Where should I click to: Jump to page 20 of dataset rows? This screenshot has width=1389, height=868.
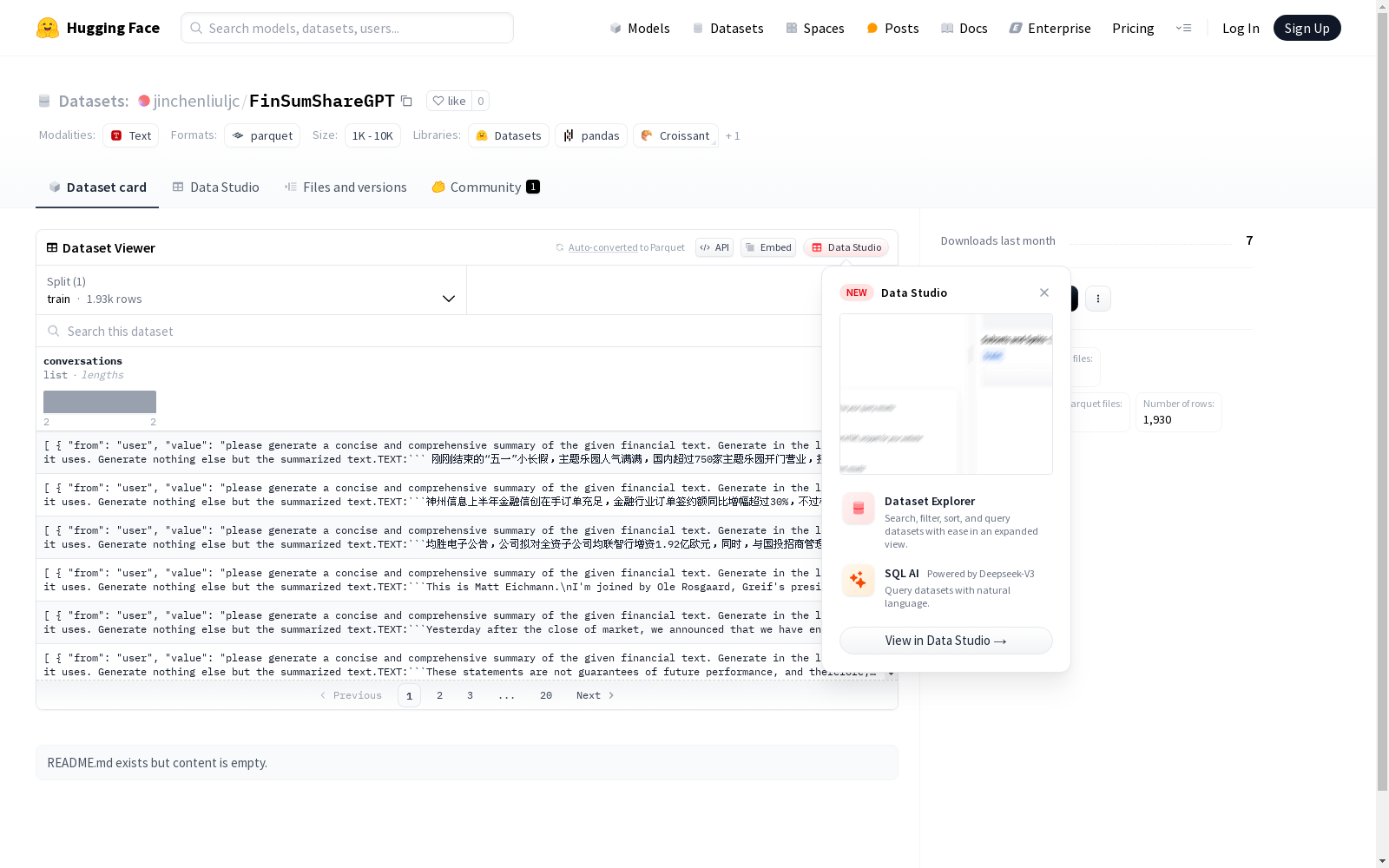(x=546, y=695)
